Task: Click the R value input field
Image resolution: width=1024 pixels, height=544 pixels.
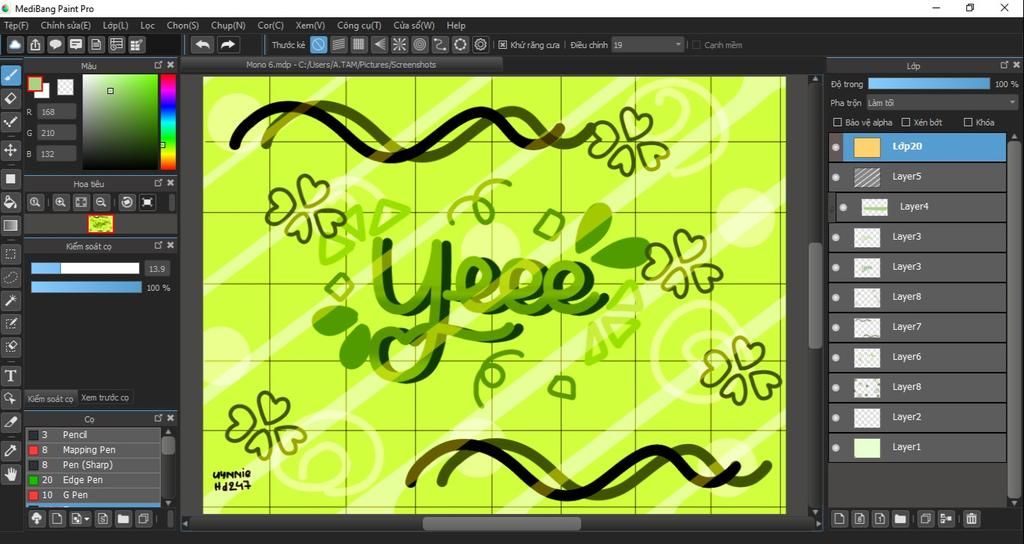Action: pyautogui.click(x=56, y=112)
